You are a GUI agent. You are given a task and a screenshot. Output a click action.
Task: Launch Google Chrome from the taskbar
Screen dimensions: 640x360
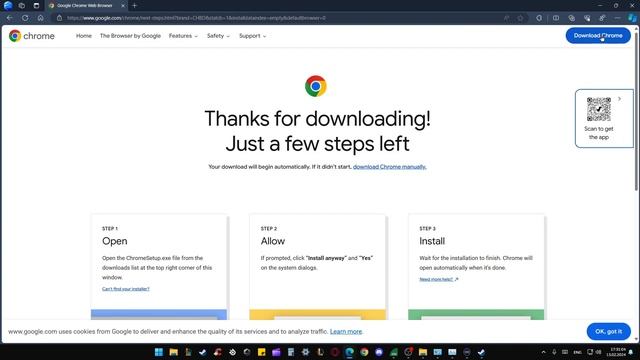click(364, 352)
